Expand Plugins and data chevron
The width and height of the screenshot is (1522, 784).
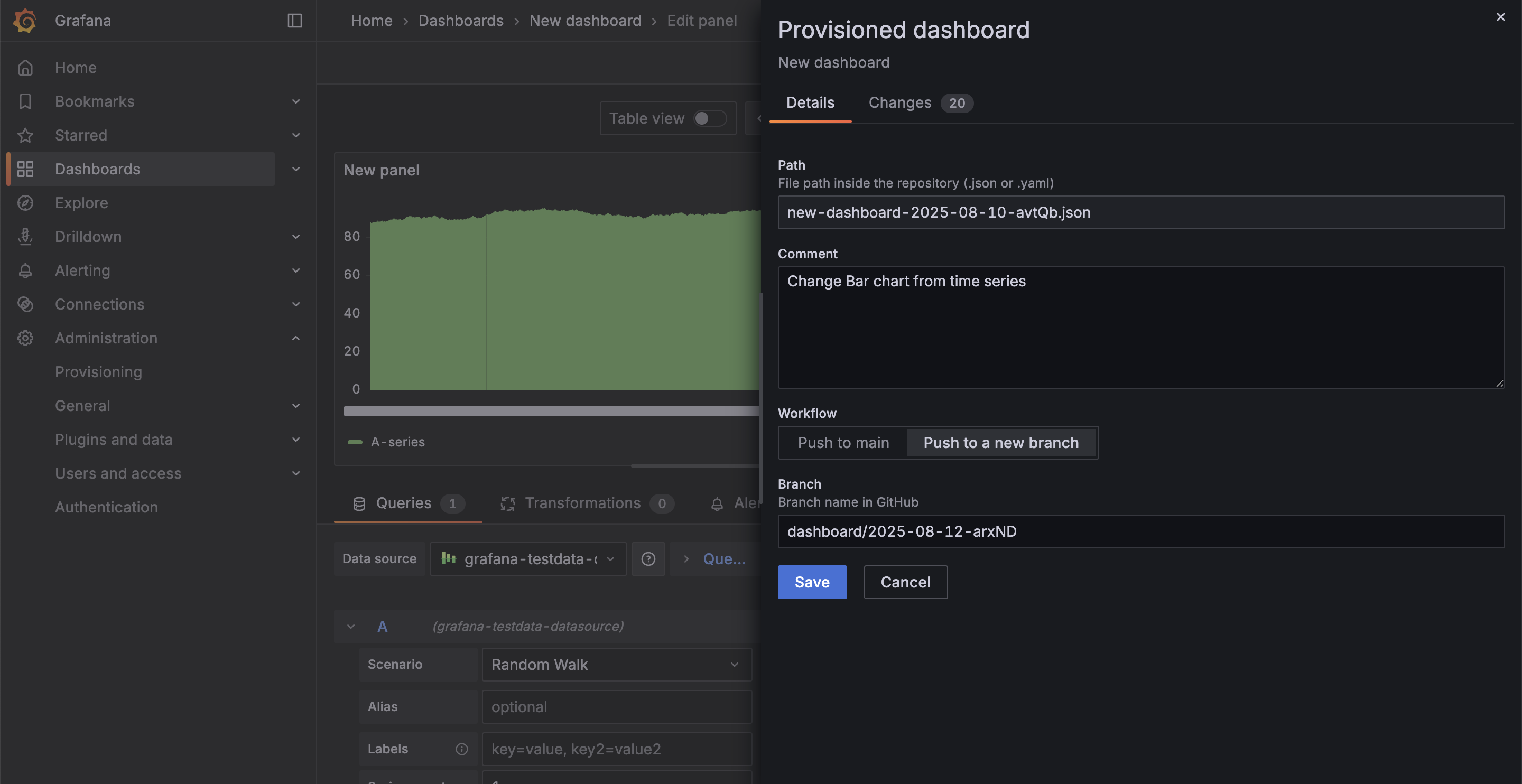click(x=296, y=440)
